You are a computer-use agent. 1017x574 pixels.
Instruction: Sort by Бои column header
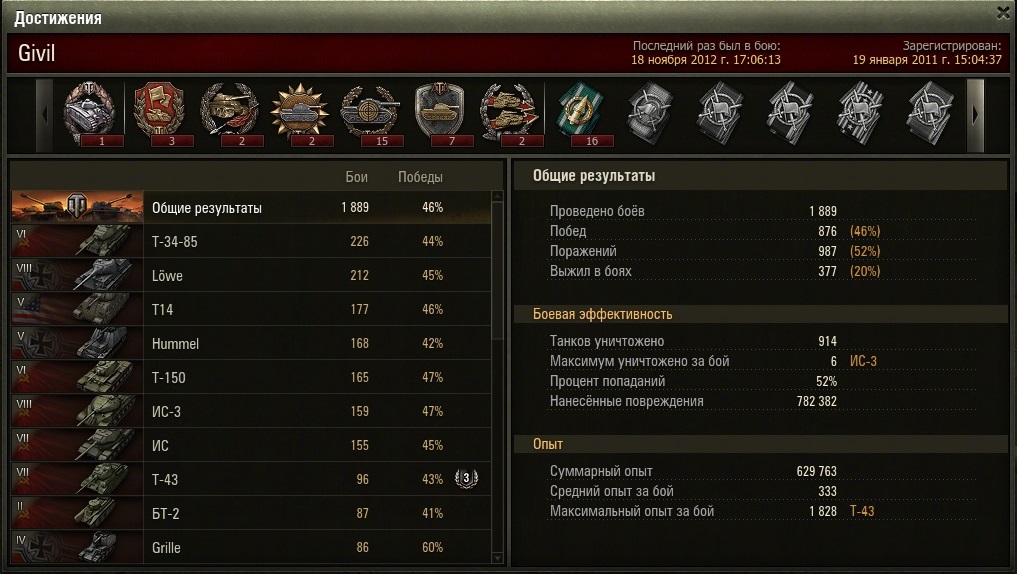(357, 177)
